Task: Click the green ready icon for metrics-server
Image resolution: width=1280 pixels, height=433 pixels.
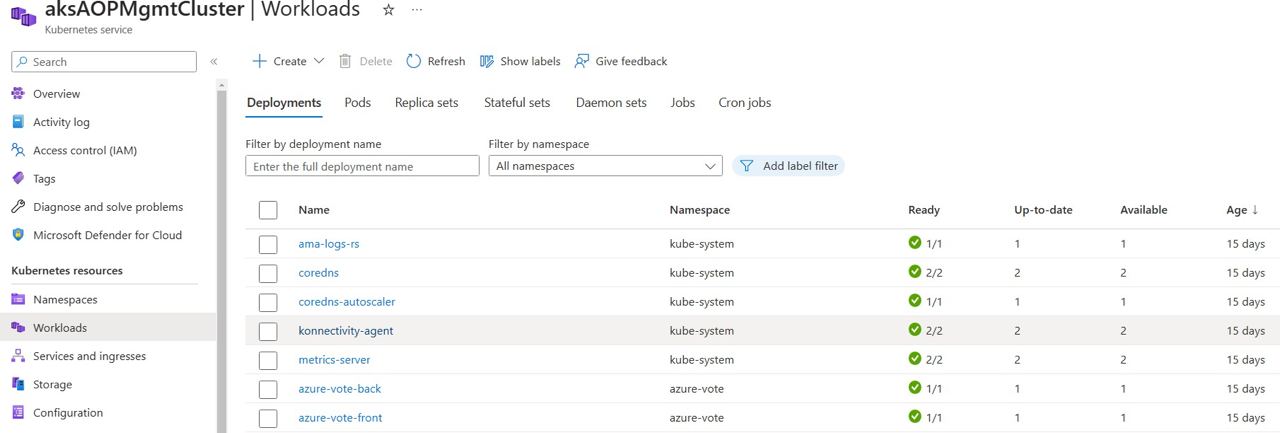Action: pos(914,358)
